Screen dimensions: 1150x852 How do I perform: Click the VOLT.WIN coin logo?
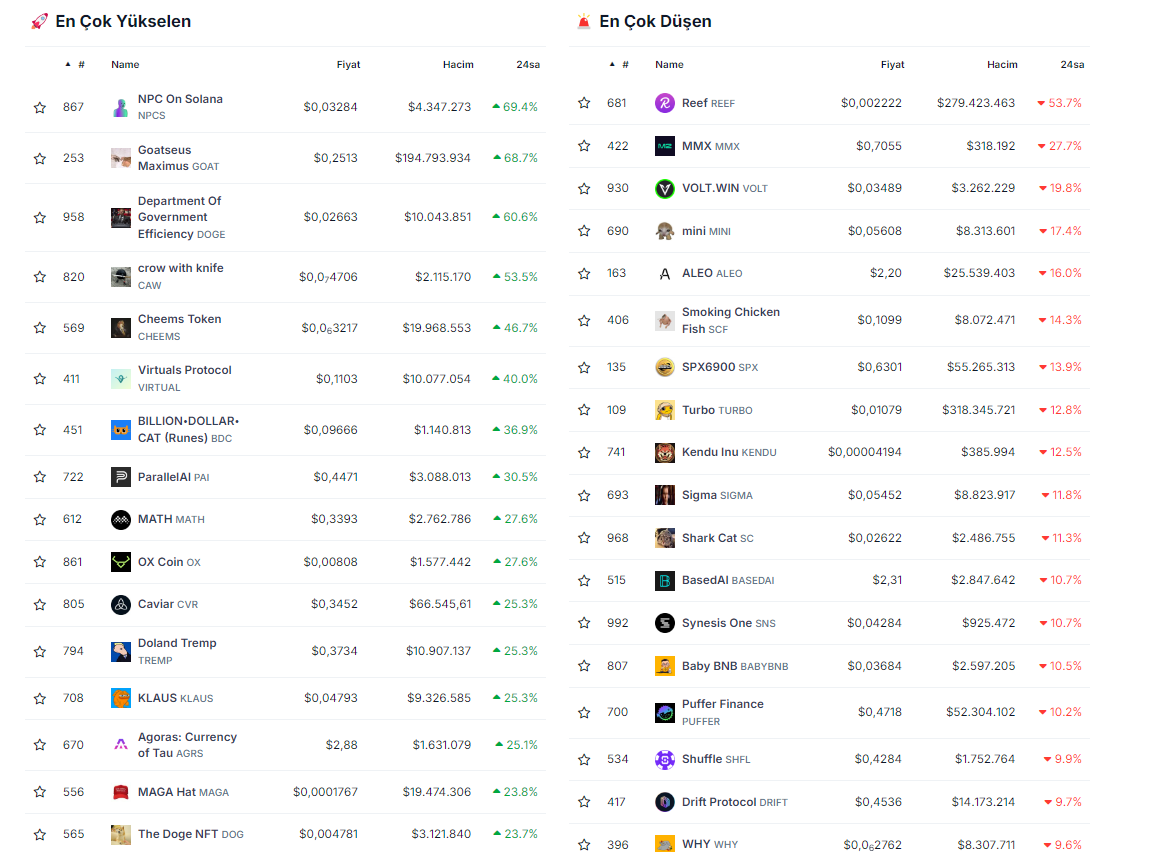click(665, 188)
